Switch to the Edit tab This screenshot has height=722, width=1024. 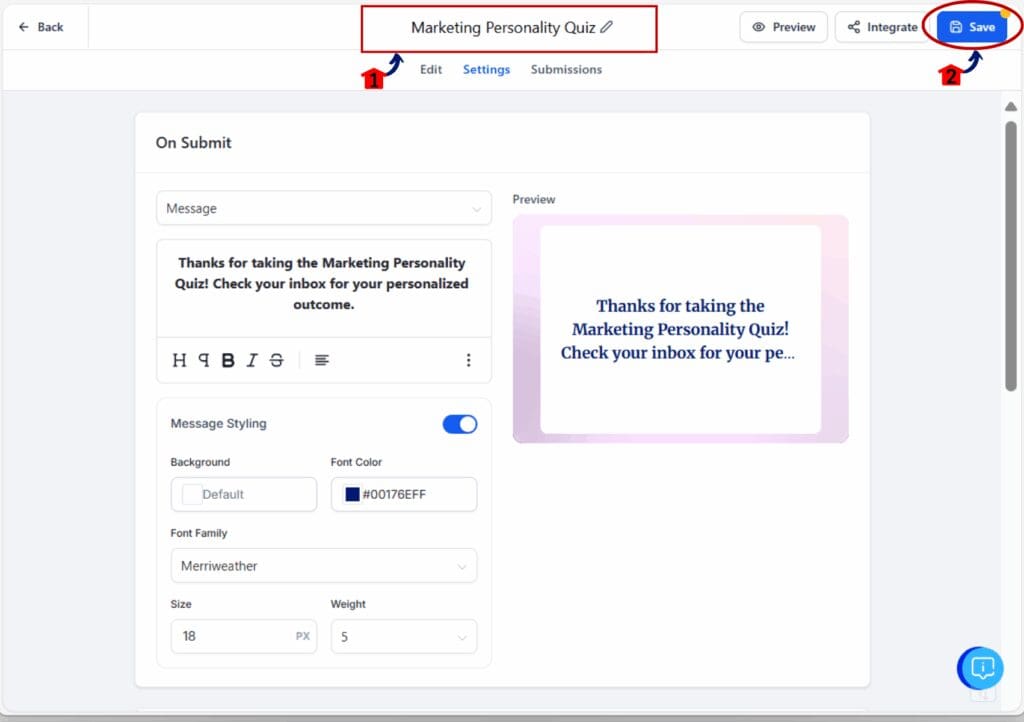[430, 70]
